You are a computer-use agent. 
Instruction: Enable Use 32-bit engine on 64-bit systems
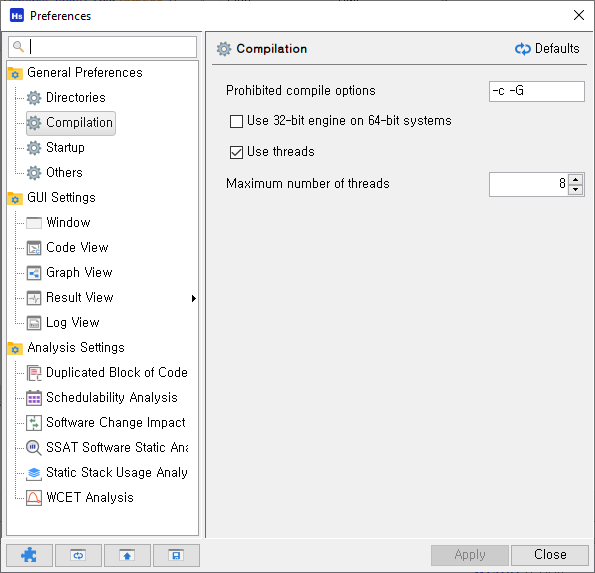[x=236, y=121]
